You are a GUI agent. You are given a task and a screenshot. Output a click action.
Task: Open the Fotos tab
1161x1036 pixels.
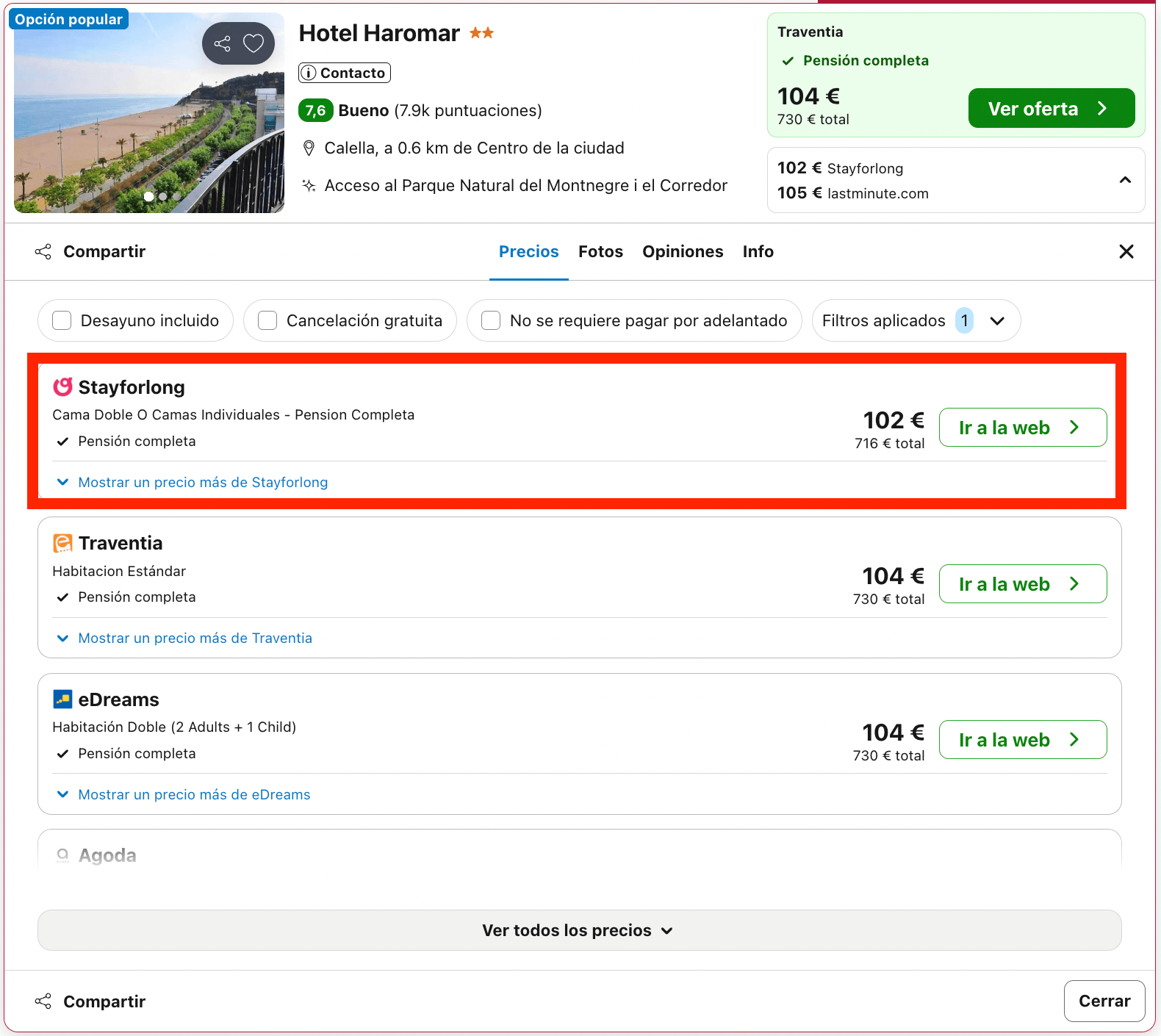[x=600, y=252]
